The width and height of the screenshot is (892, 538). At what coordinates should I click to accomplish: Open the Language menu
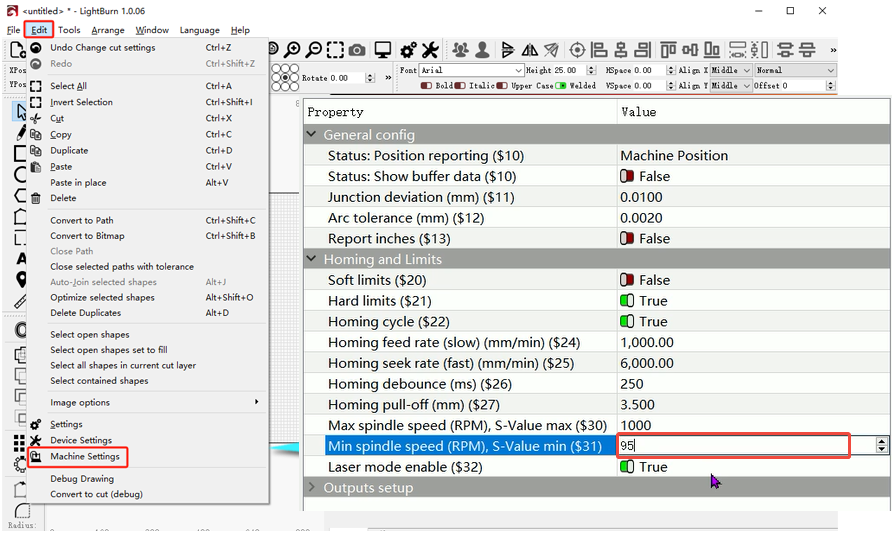pos(199,30)
